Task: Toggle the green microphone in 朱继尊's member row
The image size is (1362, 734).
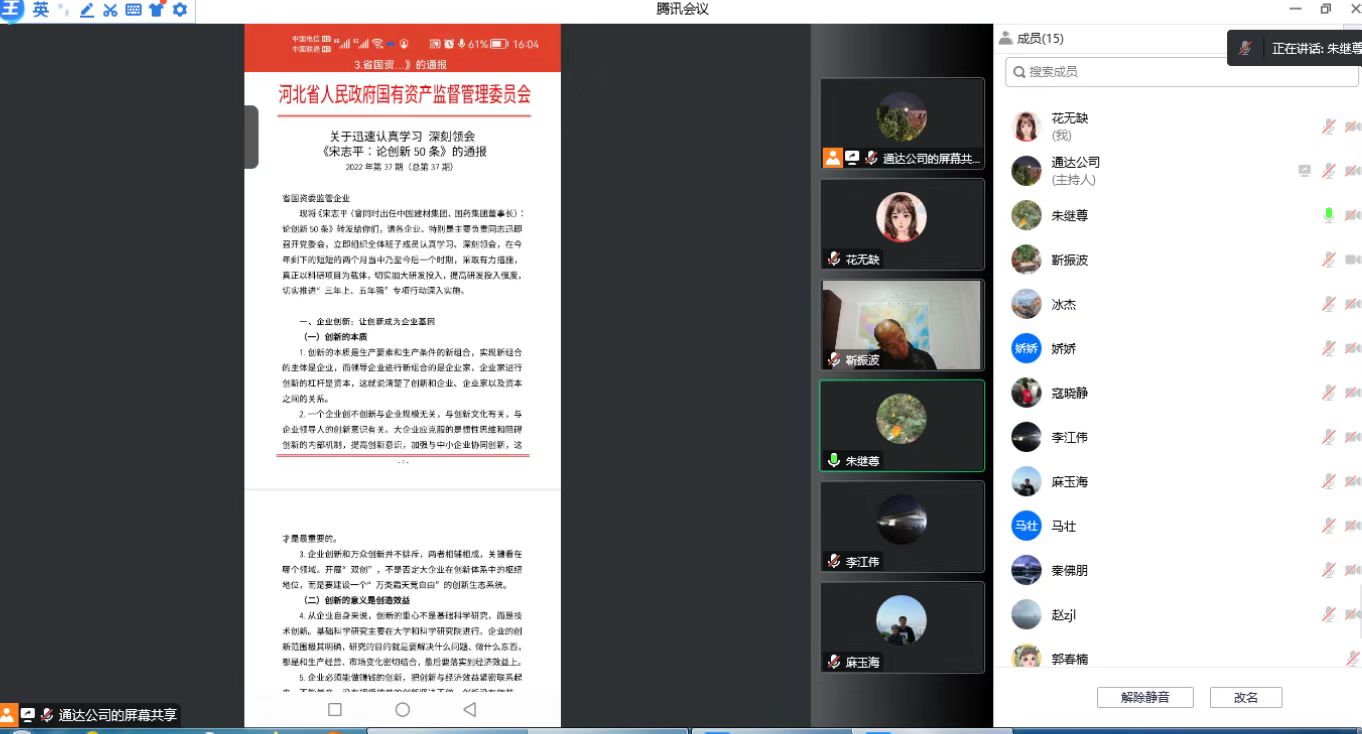Action: click(1328, 215)
